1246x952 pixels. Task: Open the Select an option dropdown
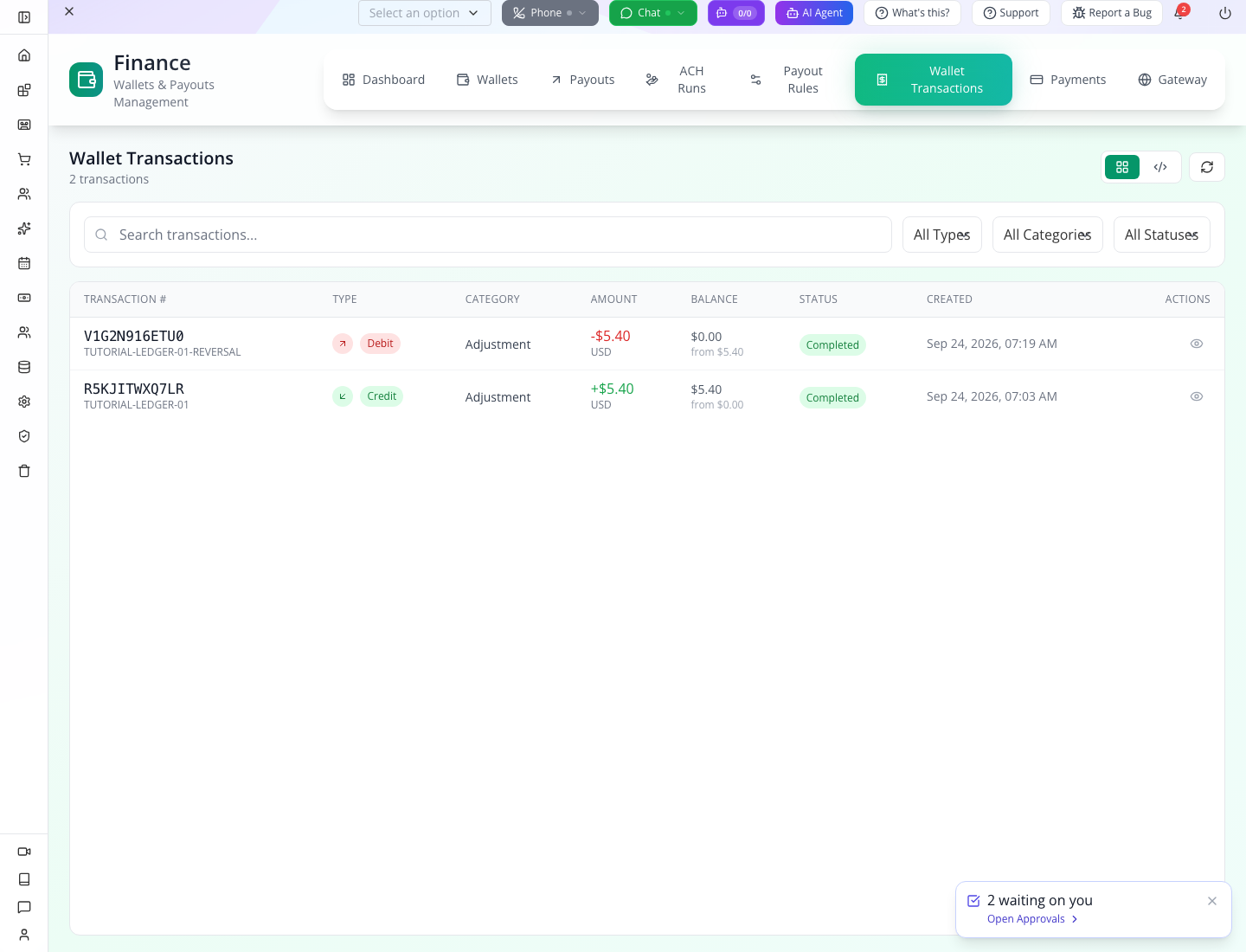[425, 13]
